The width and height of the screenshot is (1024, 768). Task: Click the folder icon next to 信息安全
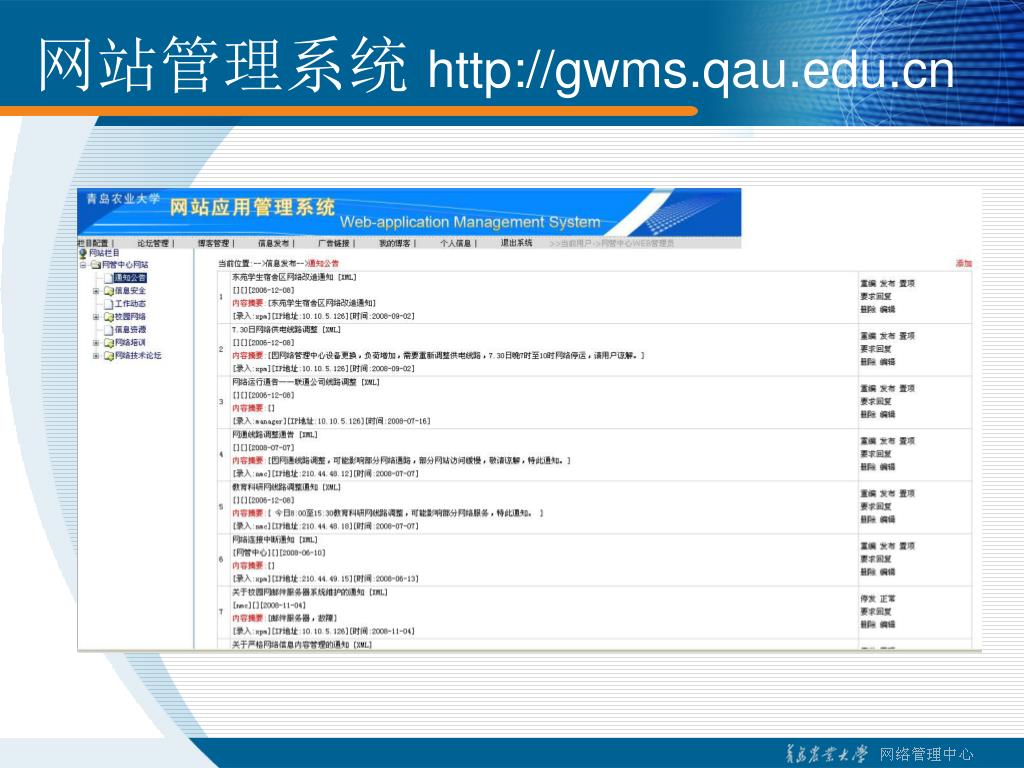point(109,291)
